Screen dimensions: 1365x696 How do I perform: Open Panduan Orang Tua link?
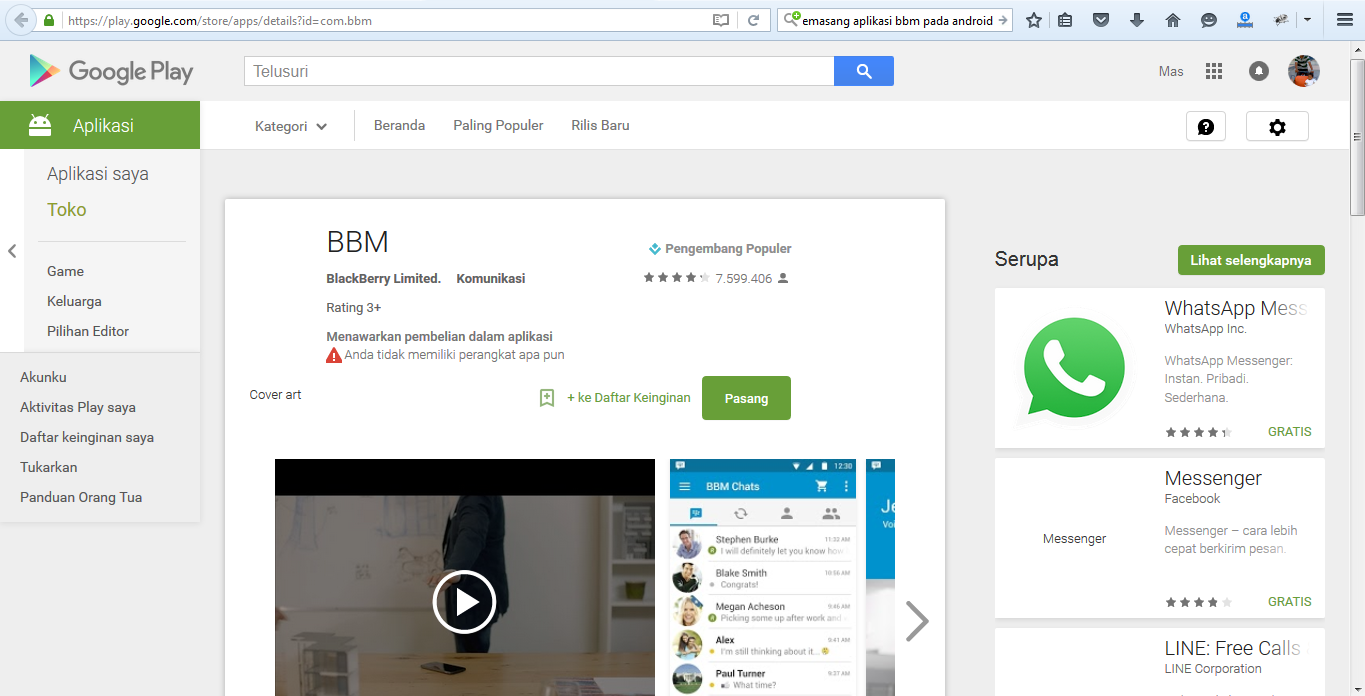81,497
